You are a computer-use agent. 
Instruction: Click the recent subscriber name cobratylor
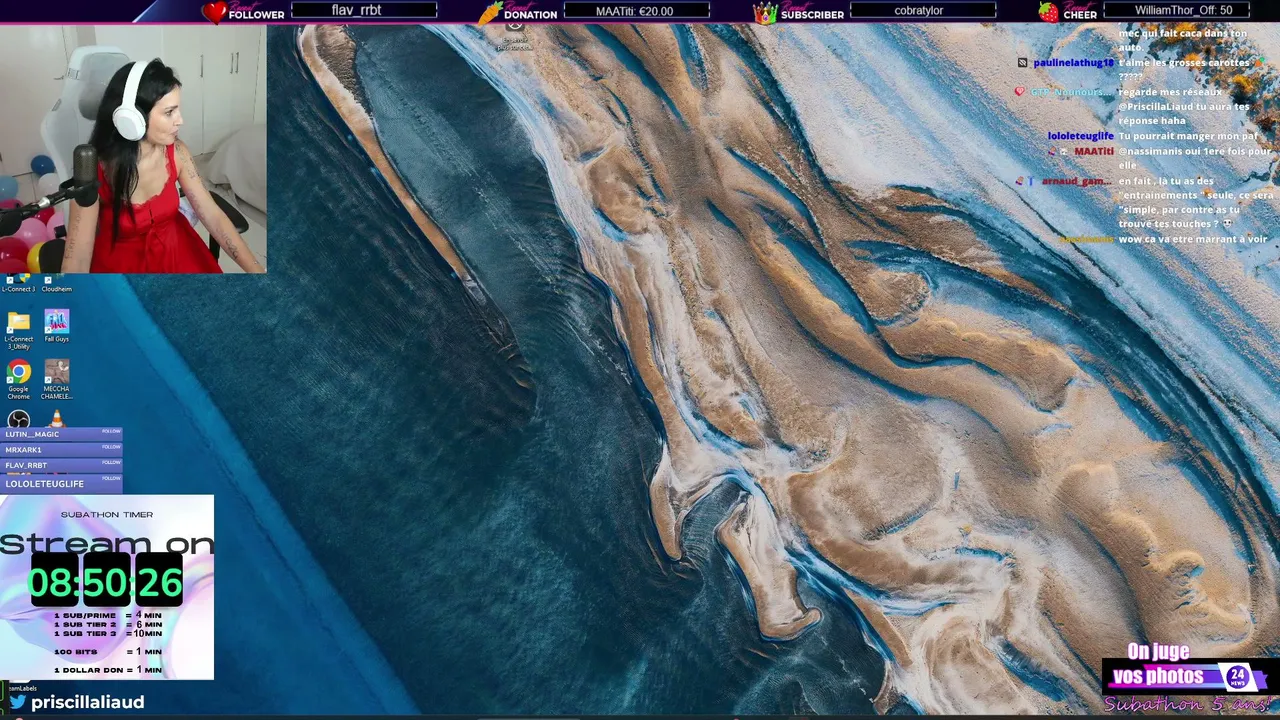[919, 10]
